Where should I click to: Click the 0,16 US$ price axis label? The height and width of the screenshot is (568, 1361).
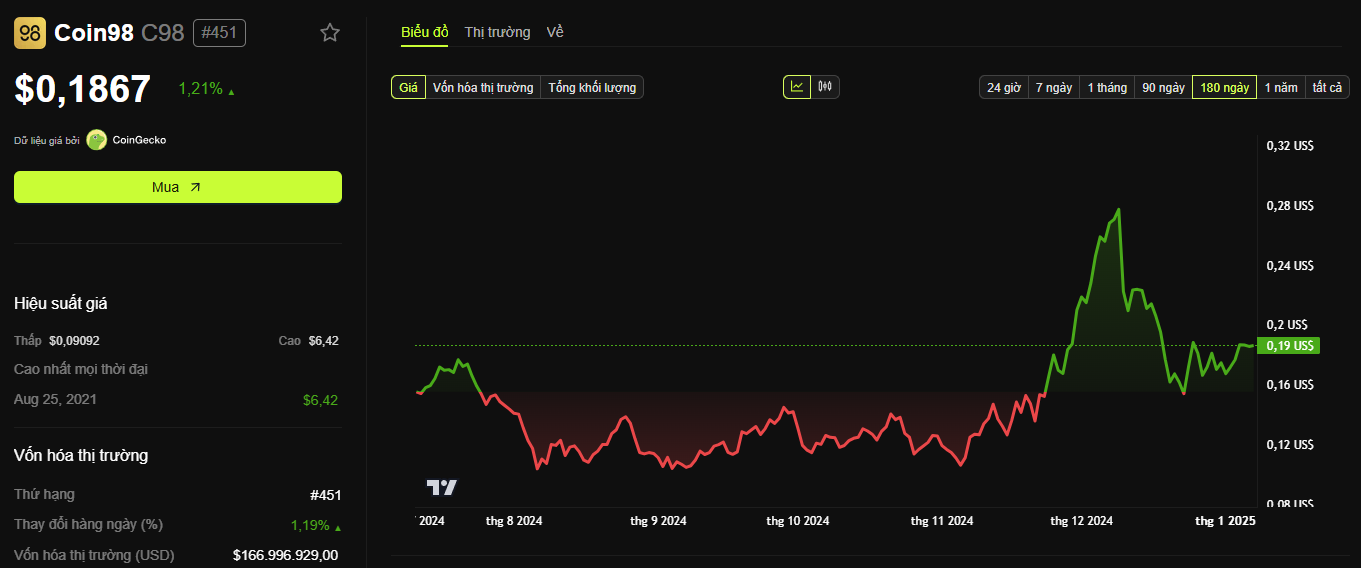[x=1290, y=385]
